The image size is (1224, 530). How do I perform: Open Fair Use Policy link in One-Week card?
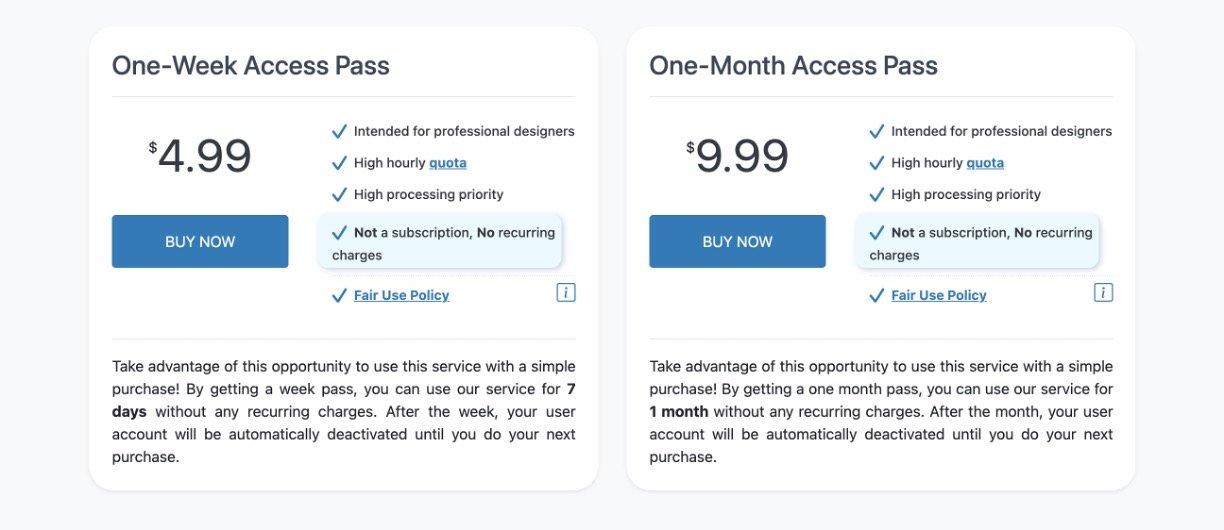[x=401, y=295]
